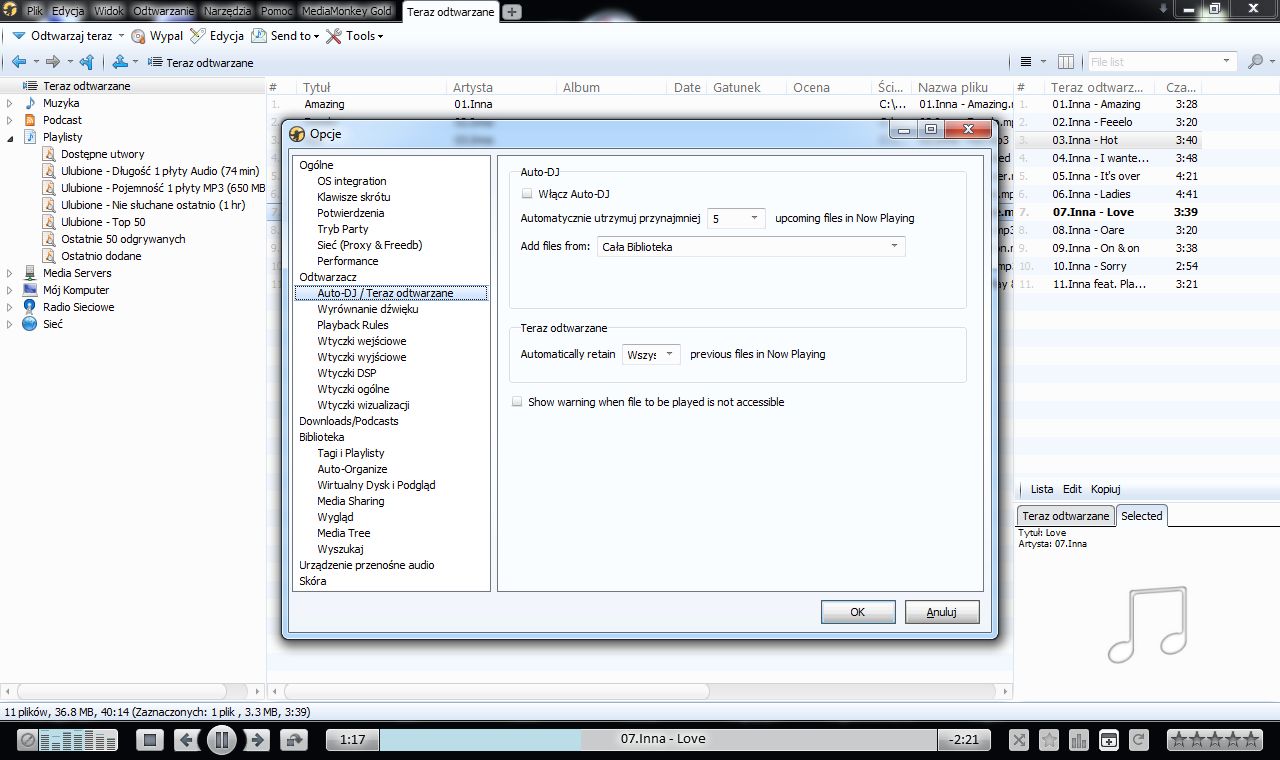Expand the Podcast tree node
Image resolution: width=1280 pixels, height=760 pixels.
[x=10, y=120]
